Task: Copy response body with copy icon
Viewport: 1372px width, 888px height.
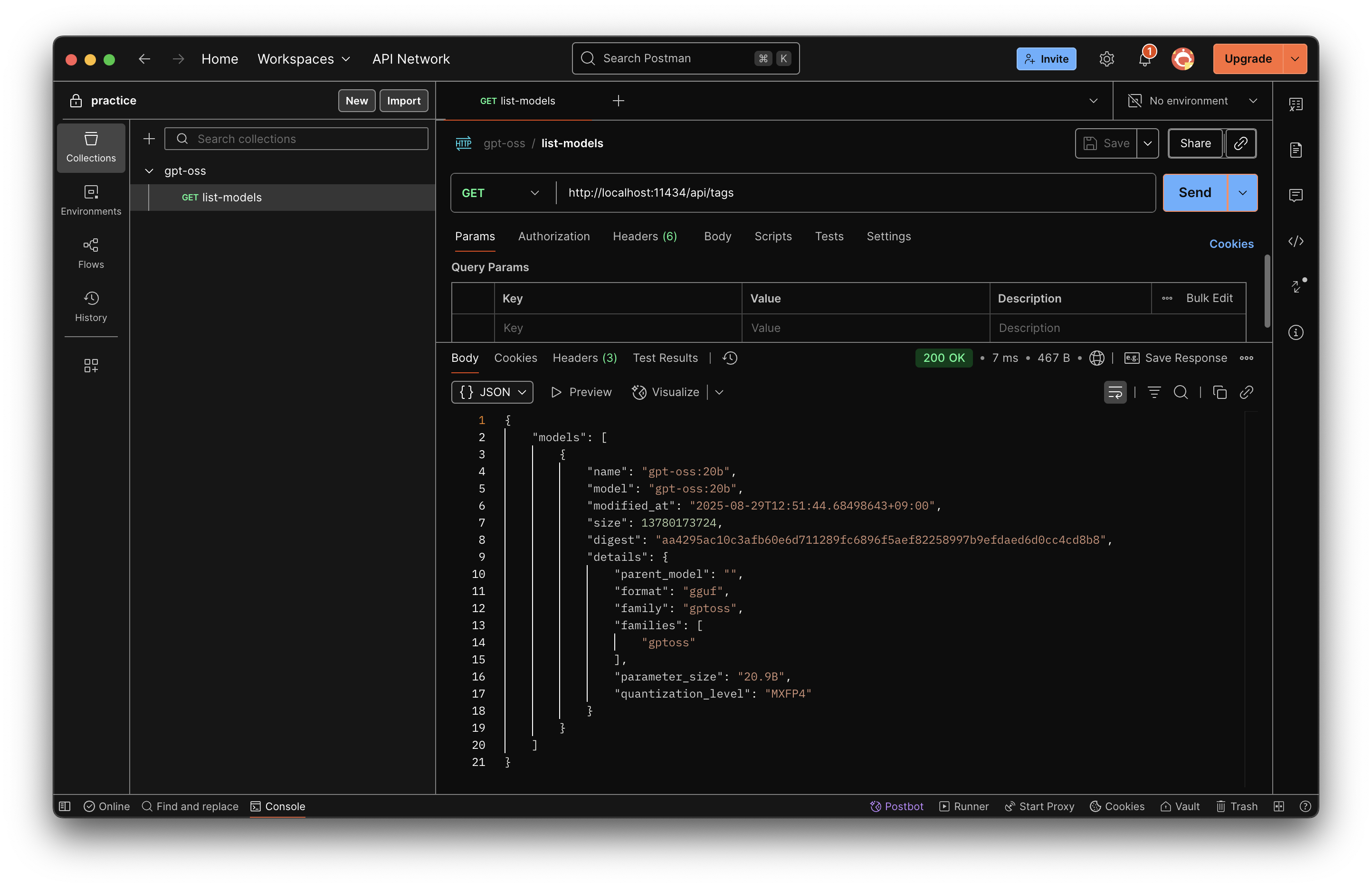Action: [x=1219, y=392]
